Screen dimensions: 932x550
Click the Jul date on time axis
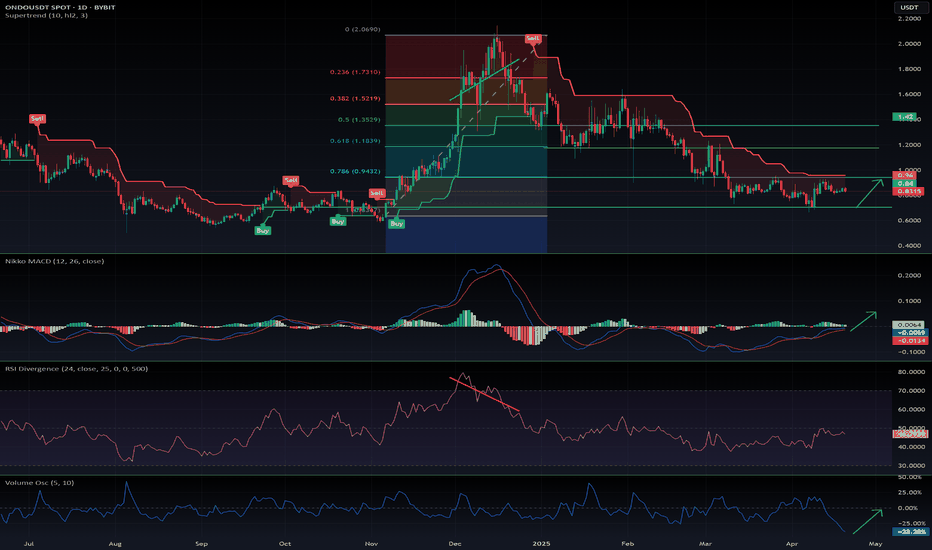click(x=29, y=543)
